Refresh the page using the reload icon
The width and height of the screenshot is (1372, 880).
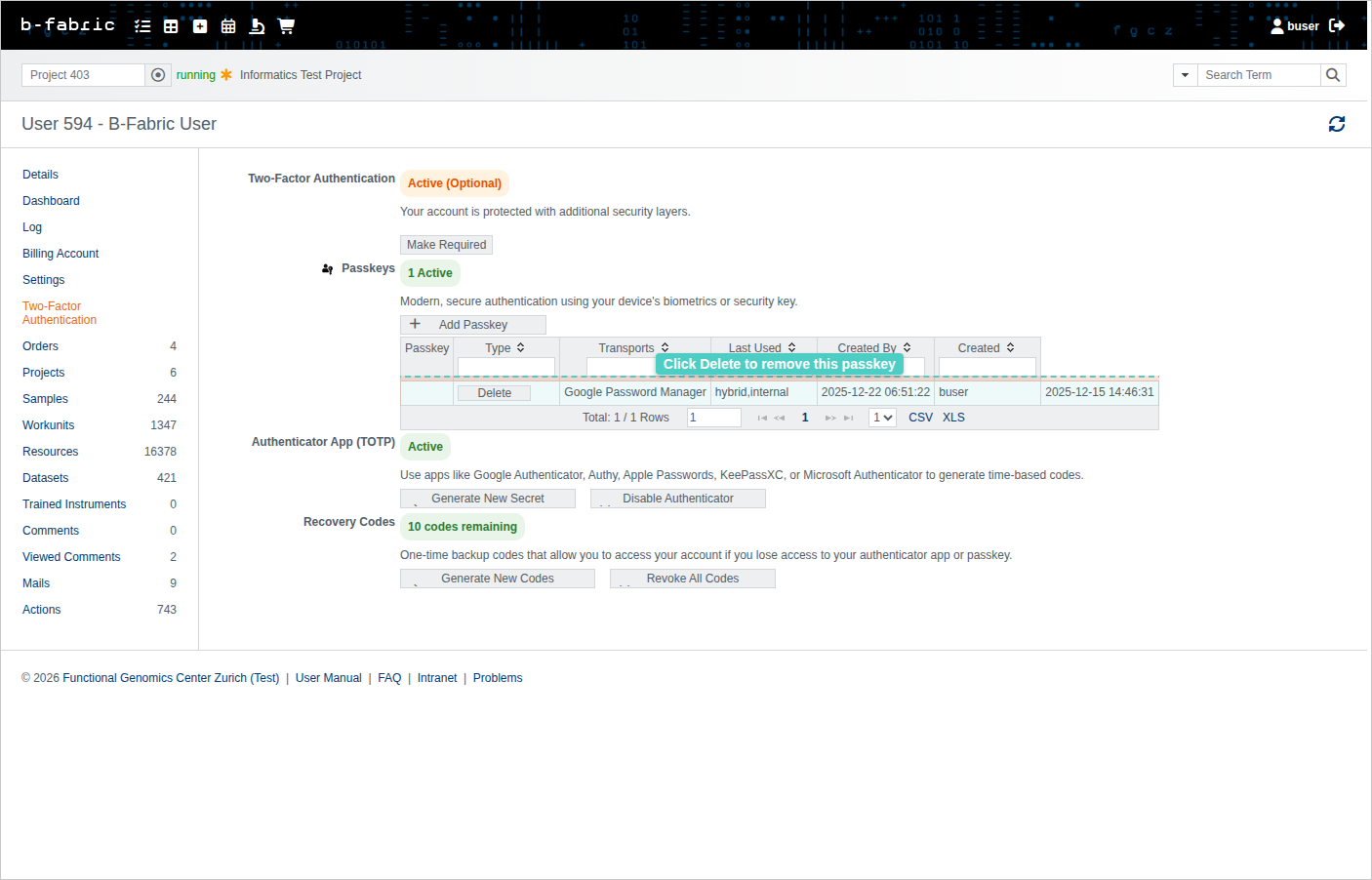(x=1336, y=124)
